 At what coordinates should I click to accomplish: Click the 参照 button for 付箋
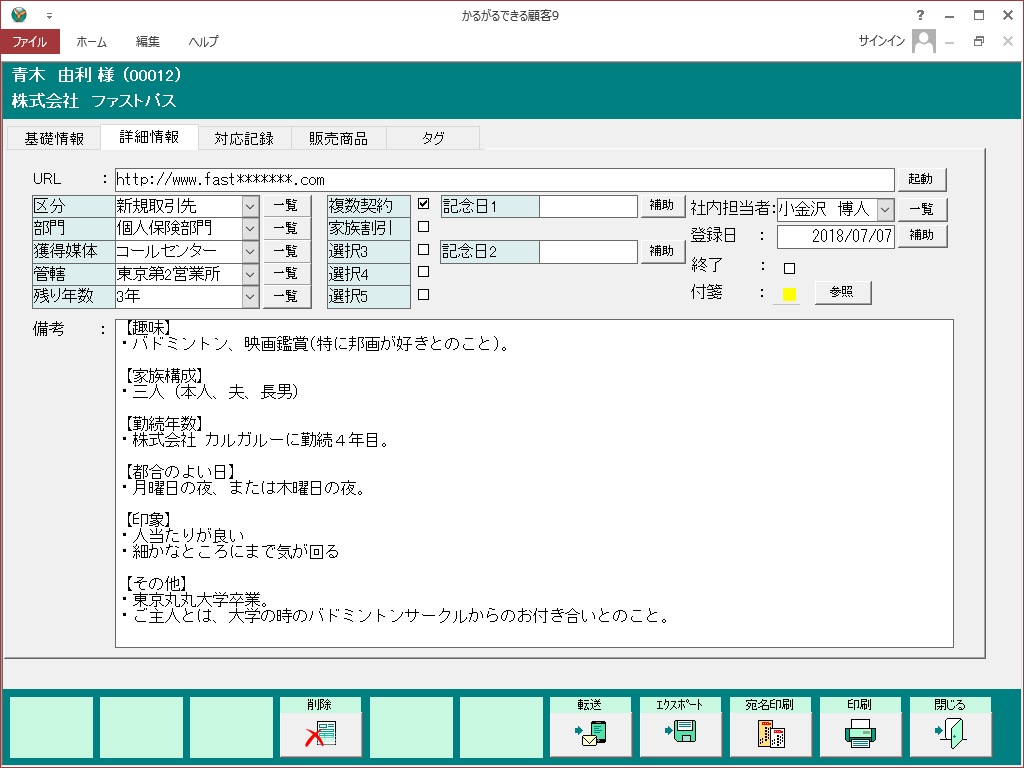click(842, 292)
